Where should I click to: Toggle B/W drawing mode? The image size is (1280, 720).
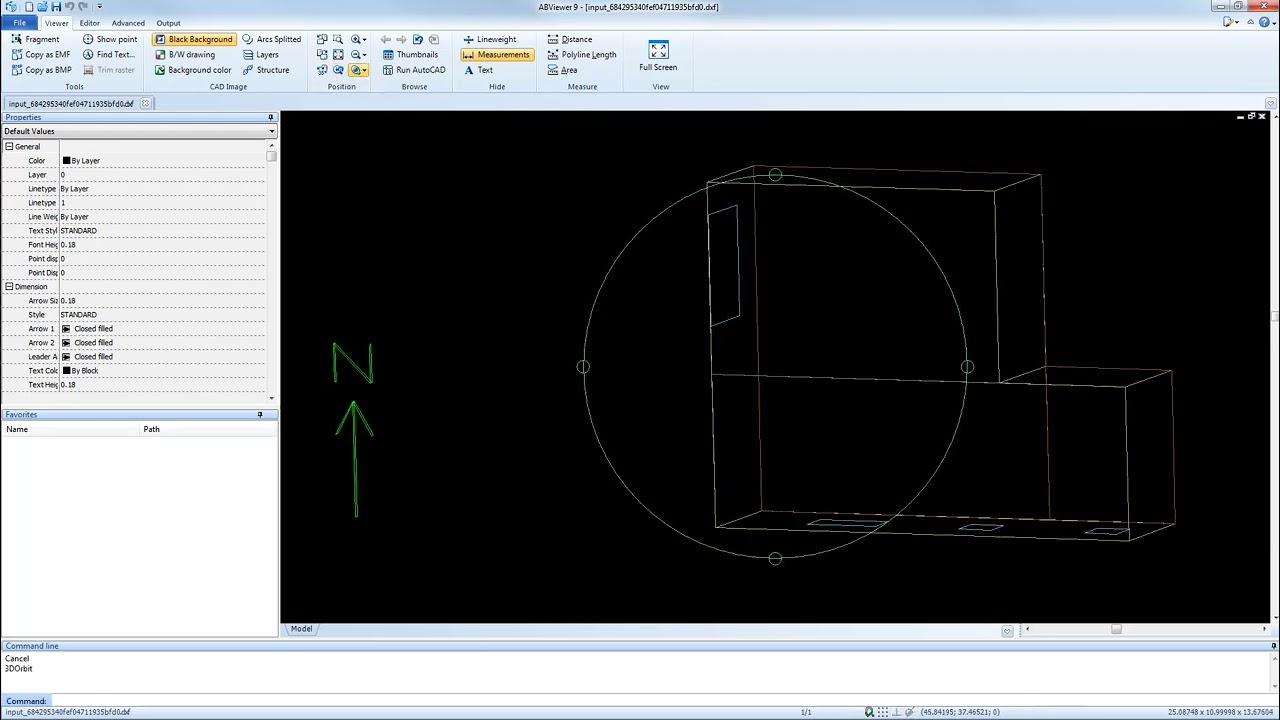(x=185, y=54)
